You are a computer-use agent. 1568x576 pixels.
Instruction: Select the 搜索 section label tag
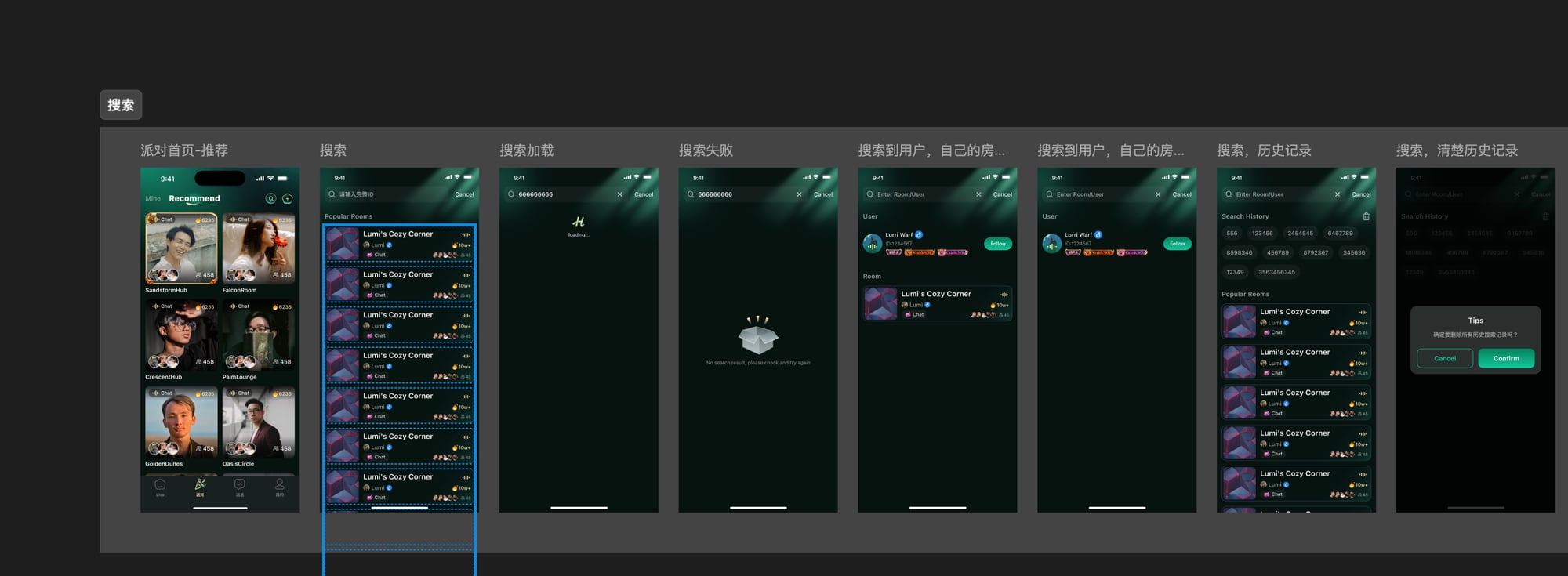point(121,105)
